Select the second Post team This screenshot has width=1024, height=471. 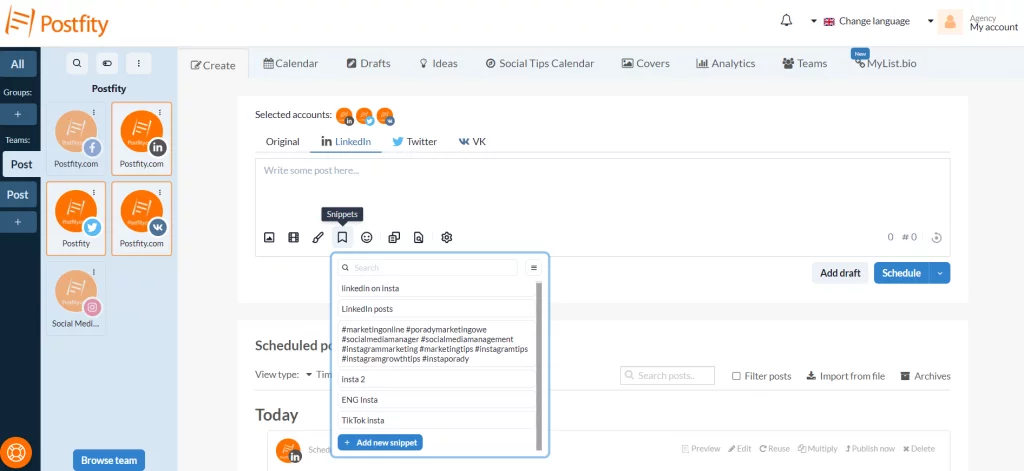(18, 195)
